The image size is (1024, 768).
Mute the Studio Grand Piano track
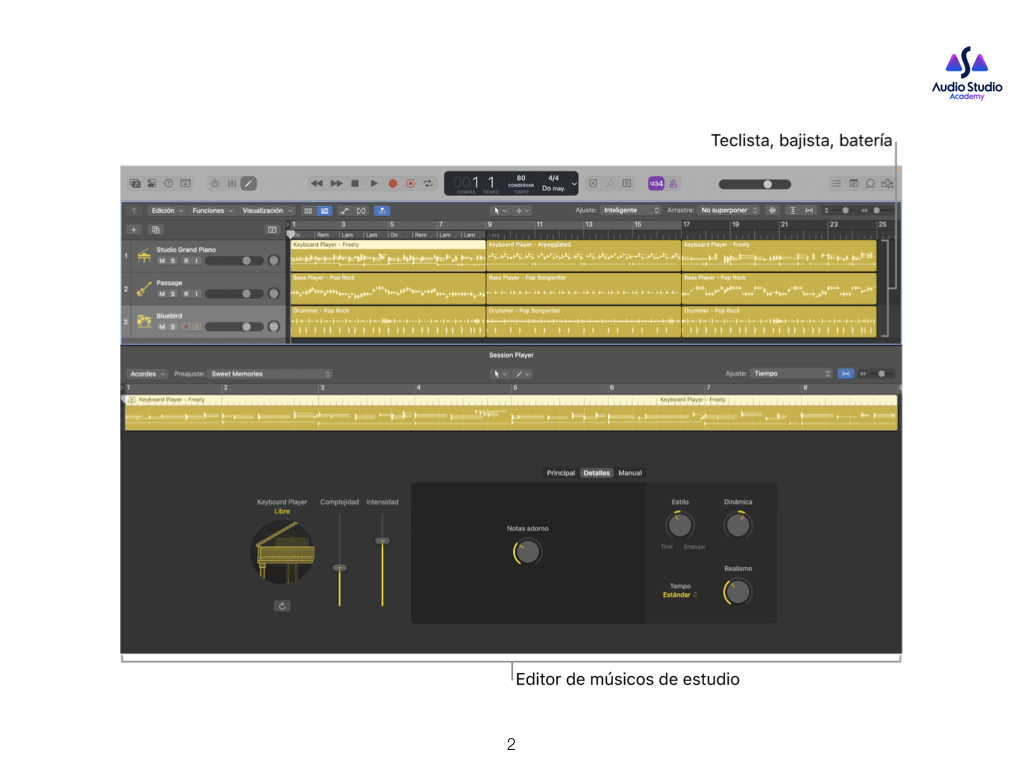161,261
